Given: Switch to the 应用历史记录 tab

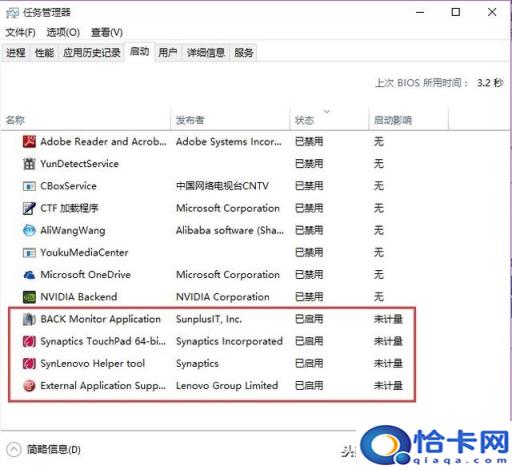Looking at the screenshot, I should pyautogui.click(x=92, y=53).
